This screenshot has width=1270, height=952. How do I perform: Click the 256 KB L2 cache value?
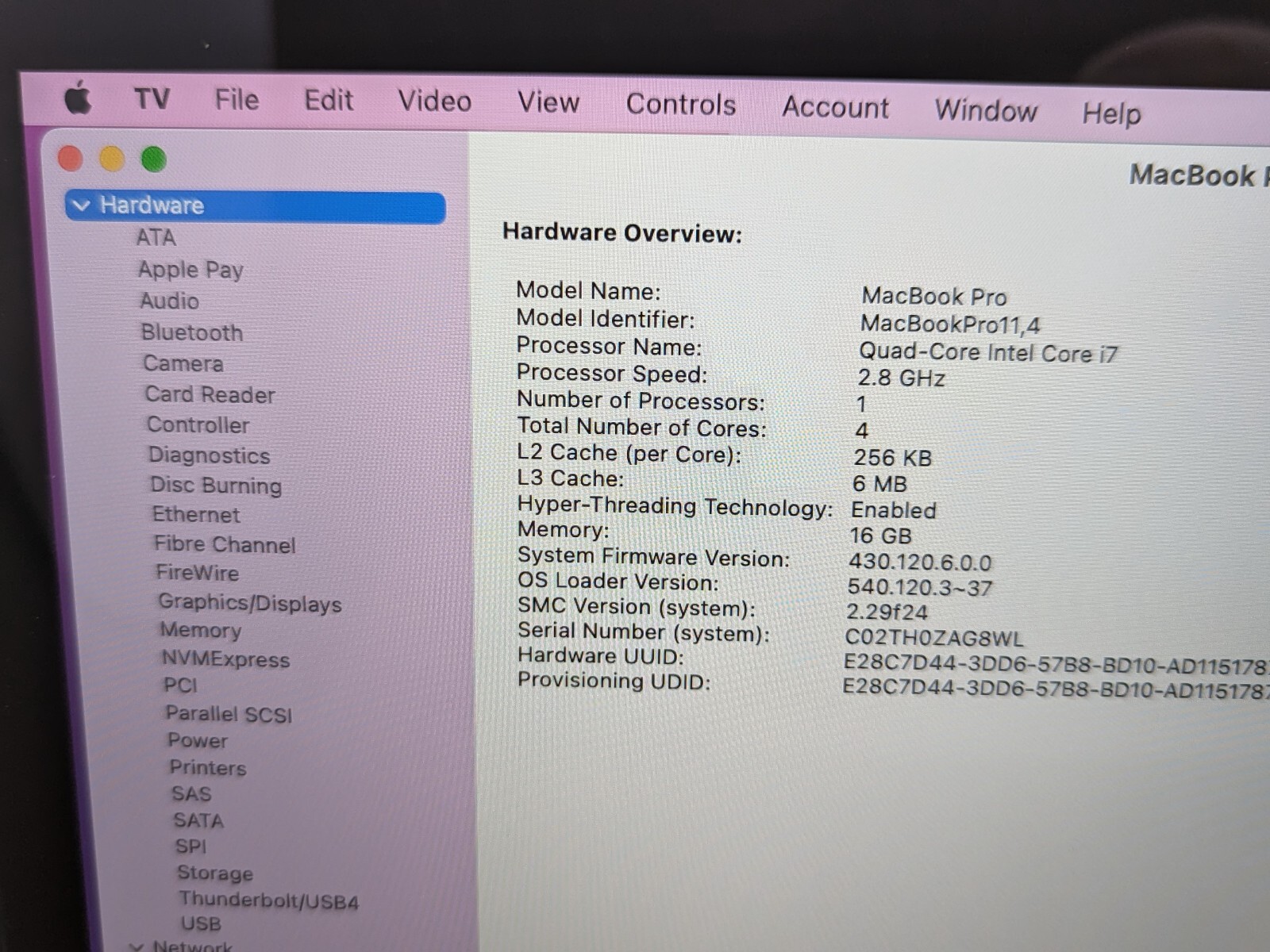click(893, 458)
